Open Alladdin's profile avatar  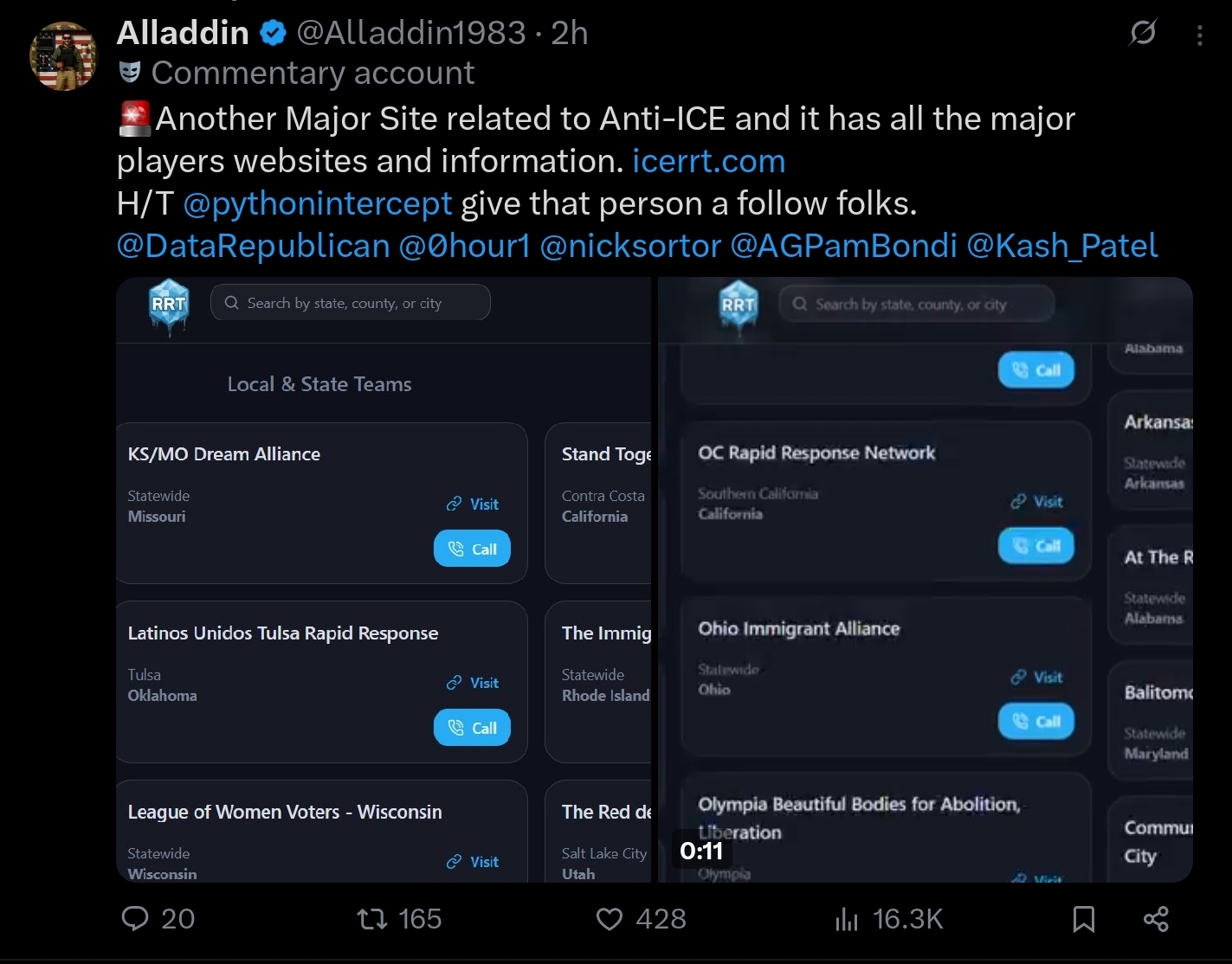click(64, 56)
